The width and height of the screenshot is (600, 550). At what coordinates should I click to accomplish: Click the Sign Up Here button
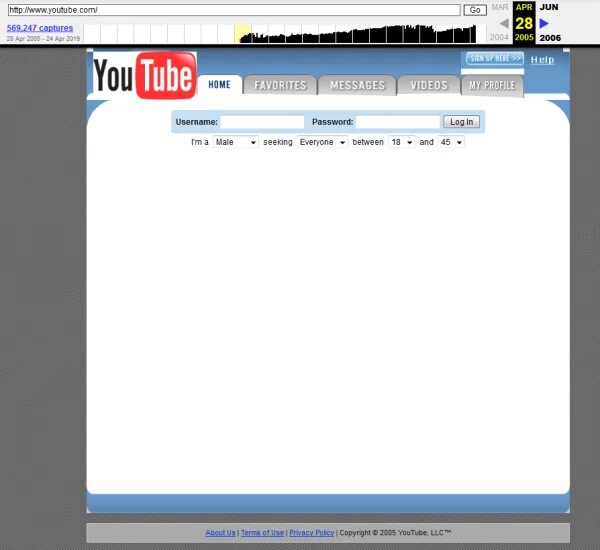[x=495, y=59]
